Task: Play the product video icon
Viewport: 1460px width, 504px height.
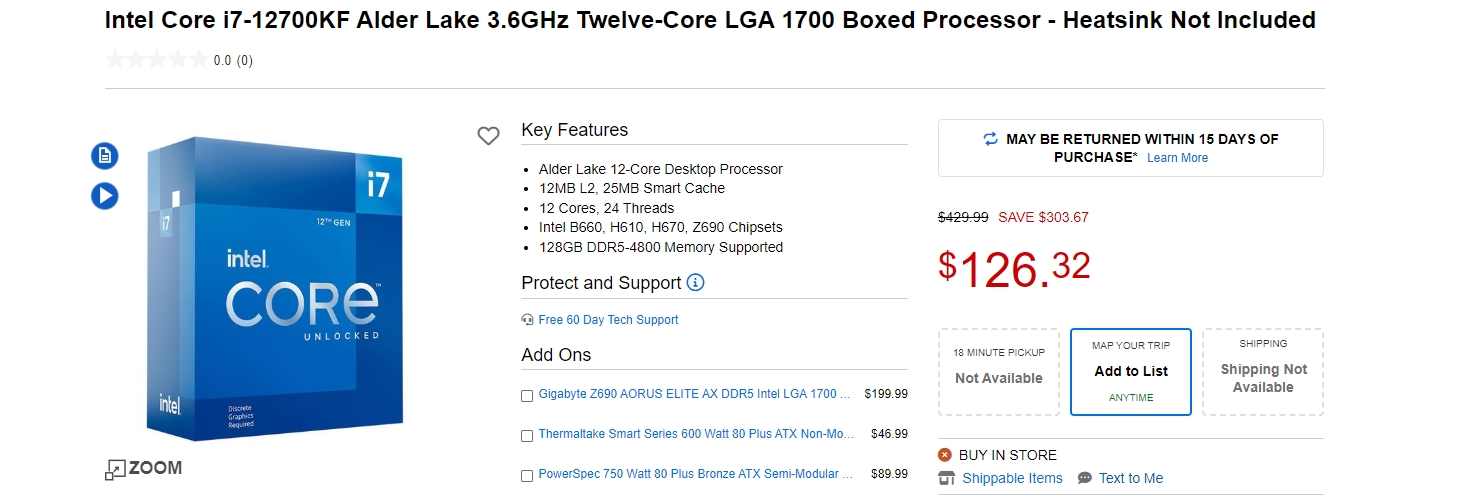Action: (x=105, y=196)
